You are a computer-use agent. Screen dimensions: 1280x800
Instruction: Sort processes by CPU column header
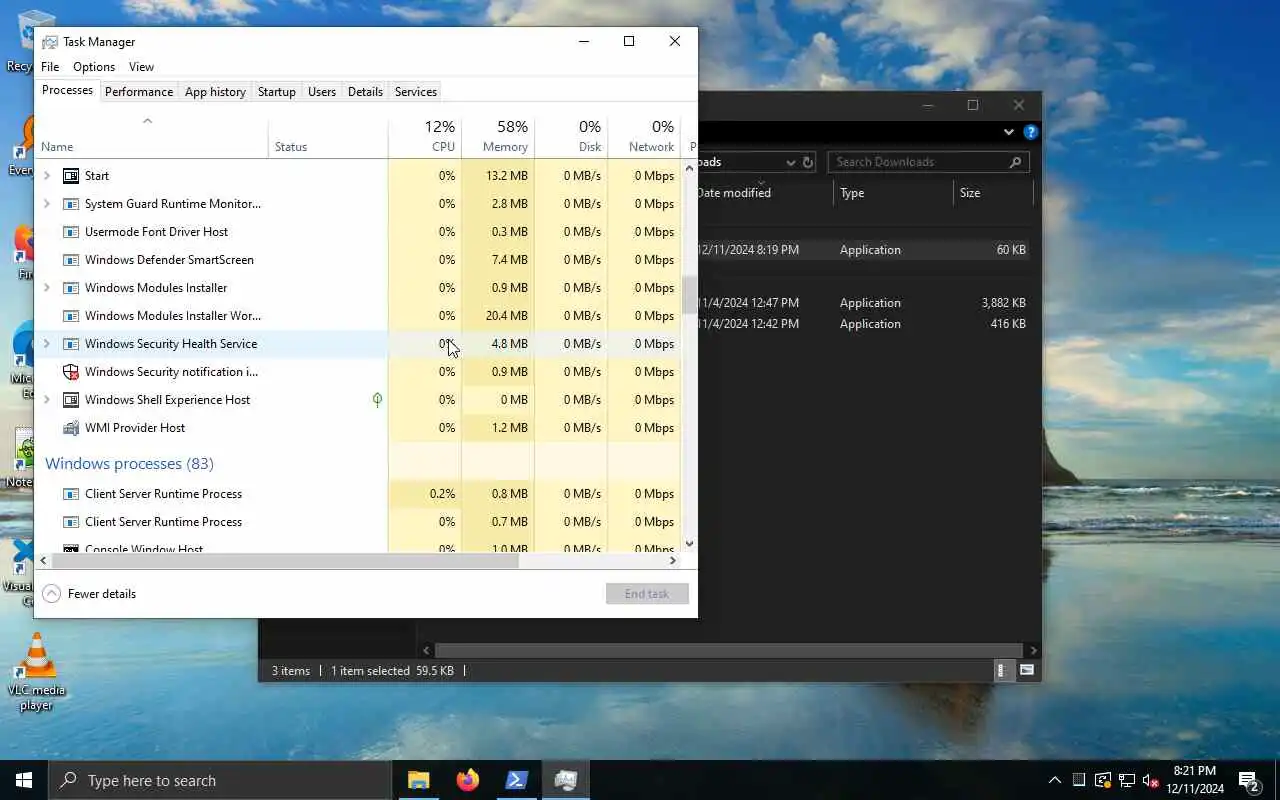click(425, 137)
